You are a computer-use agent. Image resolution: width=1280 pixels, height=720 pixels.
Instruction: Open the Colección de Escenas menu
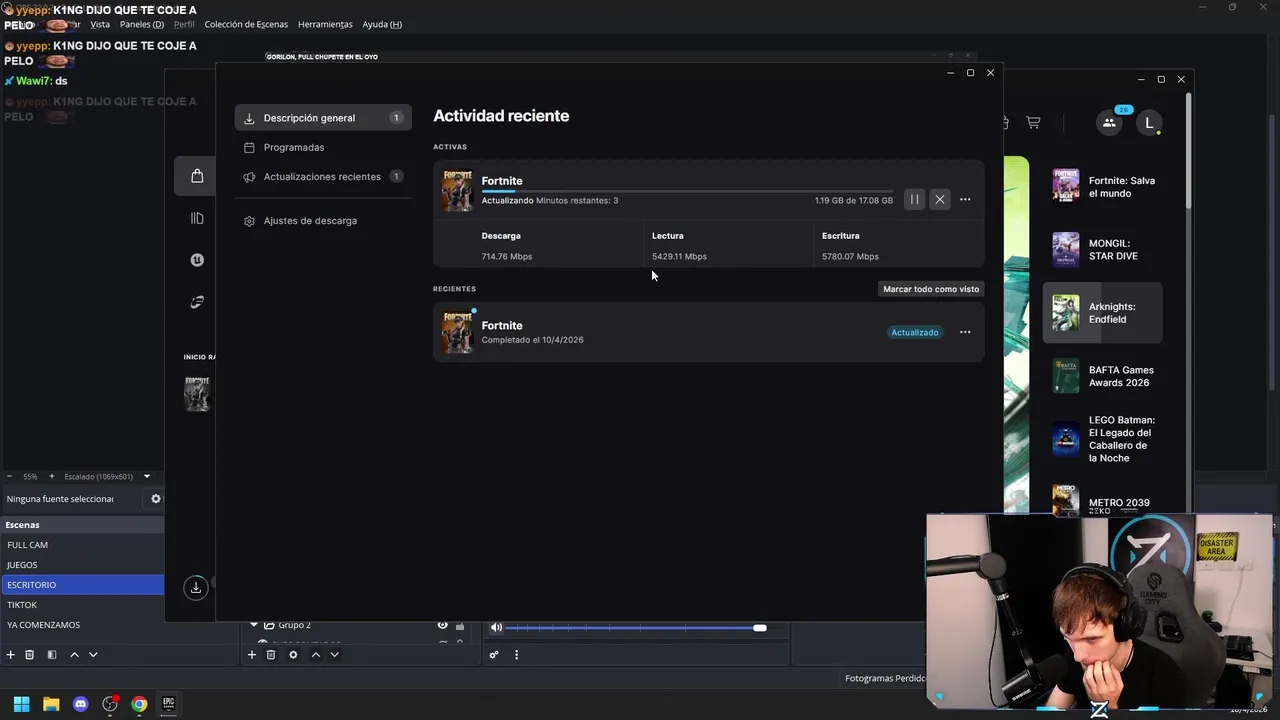[x=246, y=24]
